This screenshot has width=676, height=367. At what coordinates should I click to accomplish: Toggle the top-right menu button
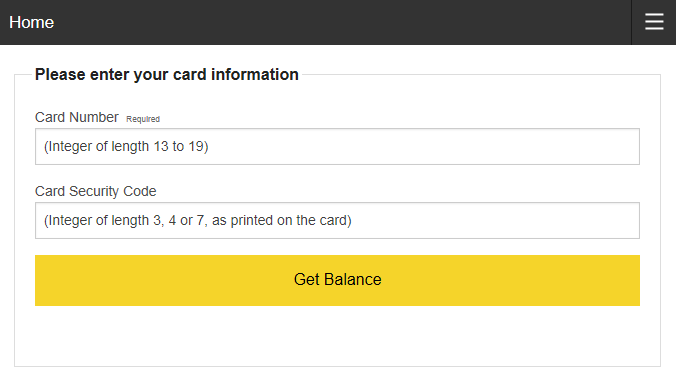point(654,22)
